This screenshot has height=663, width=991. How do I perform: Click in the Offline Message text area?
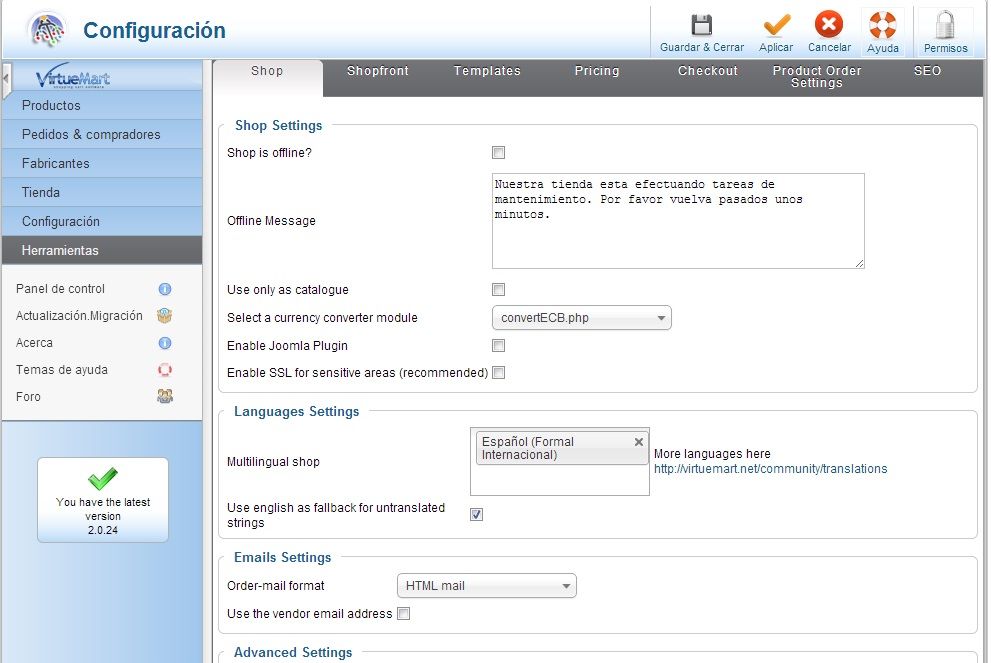(x=678, y=221)
